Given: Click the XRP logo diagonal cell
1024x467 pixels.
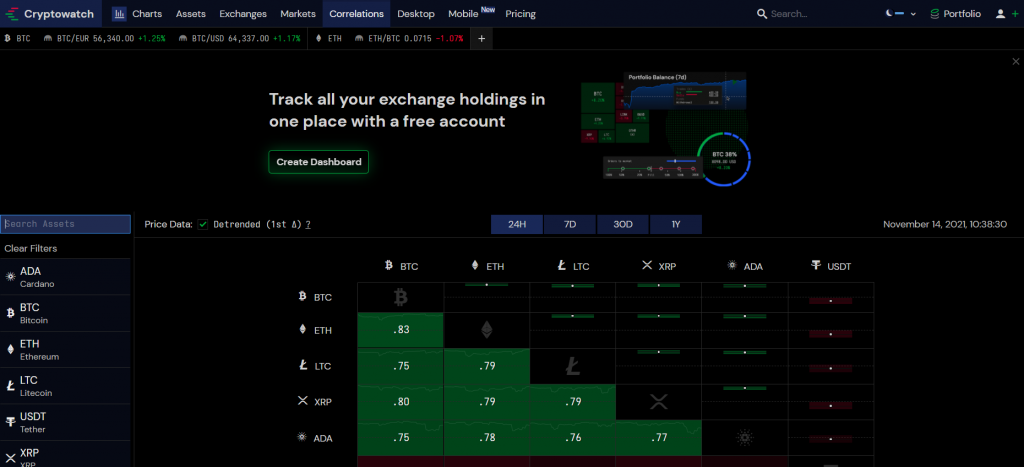Looking at the screenshot, I should 658,402.
